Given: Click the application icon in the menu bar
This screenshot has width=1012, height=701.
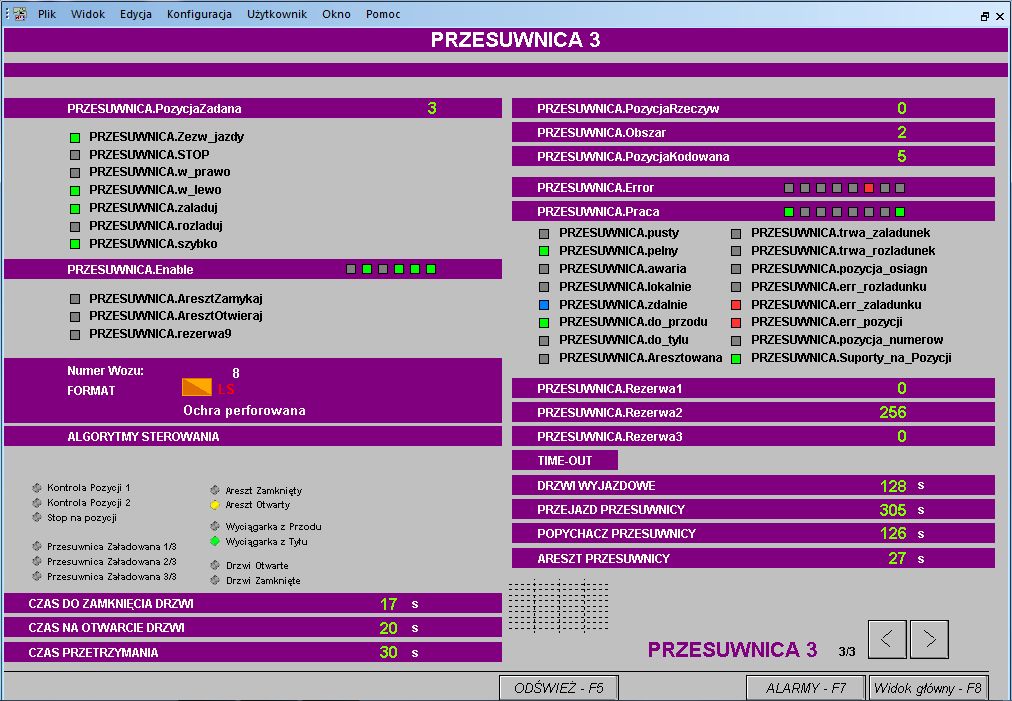Looking at the screenshot, I should click(x=19, y=14).
